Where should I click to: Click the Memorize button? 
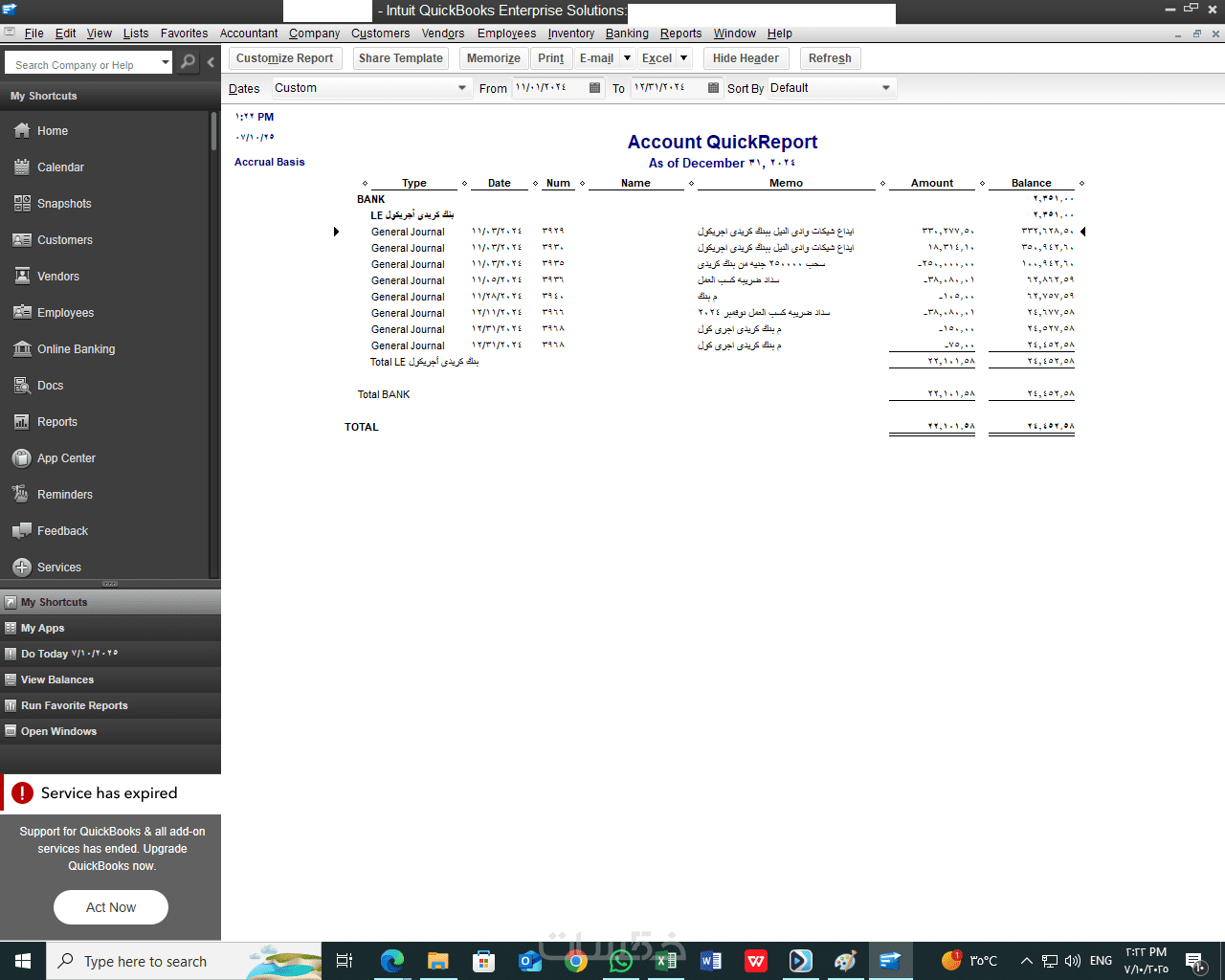tap(494, 58)
